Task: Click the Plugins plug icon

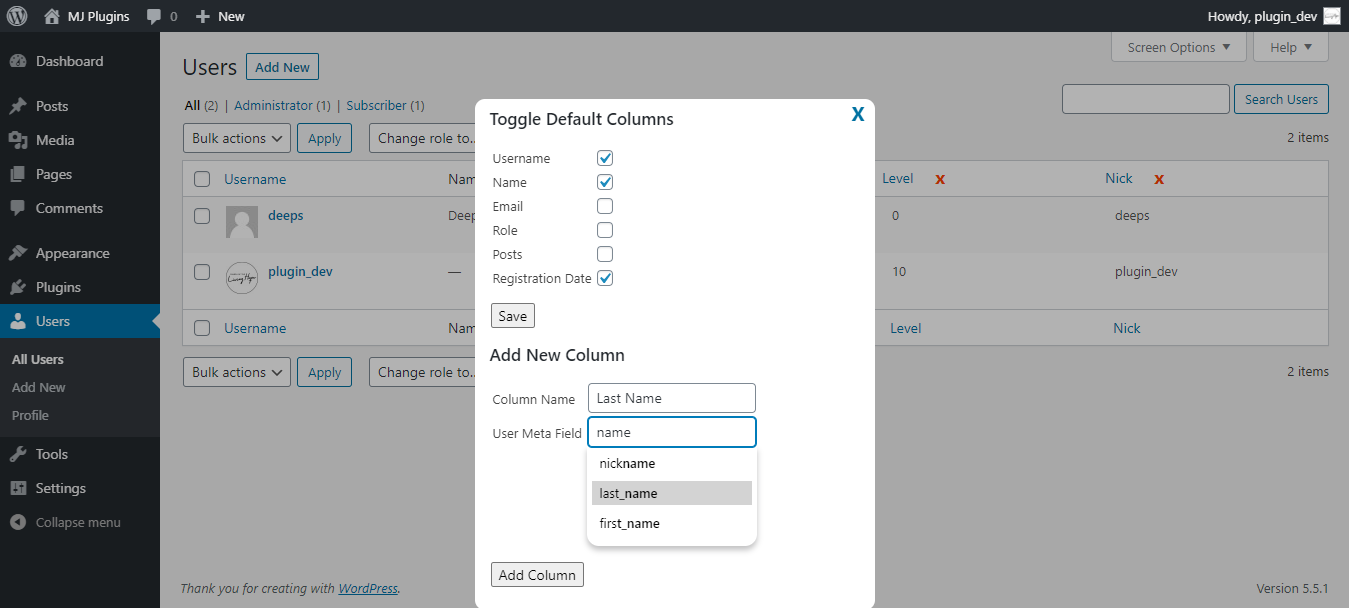Action: [18, 287]
